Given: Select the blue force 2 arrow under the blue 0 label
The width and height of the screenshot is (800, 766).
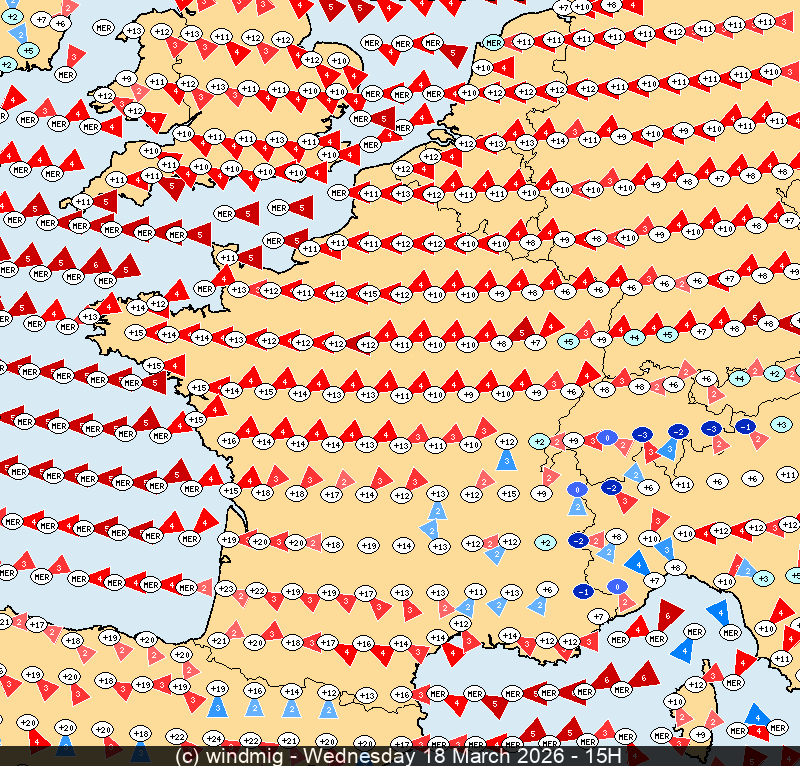Looking at the screenshot, I should (577, 507).
